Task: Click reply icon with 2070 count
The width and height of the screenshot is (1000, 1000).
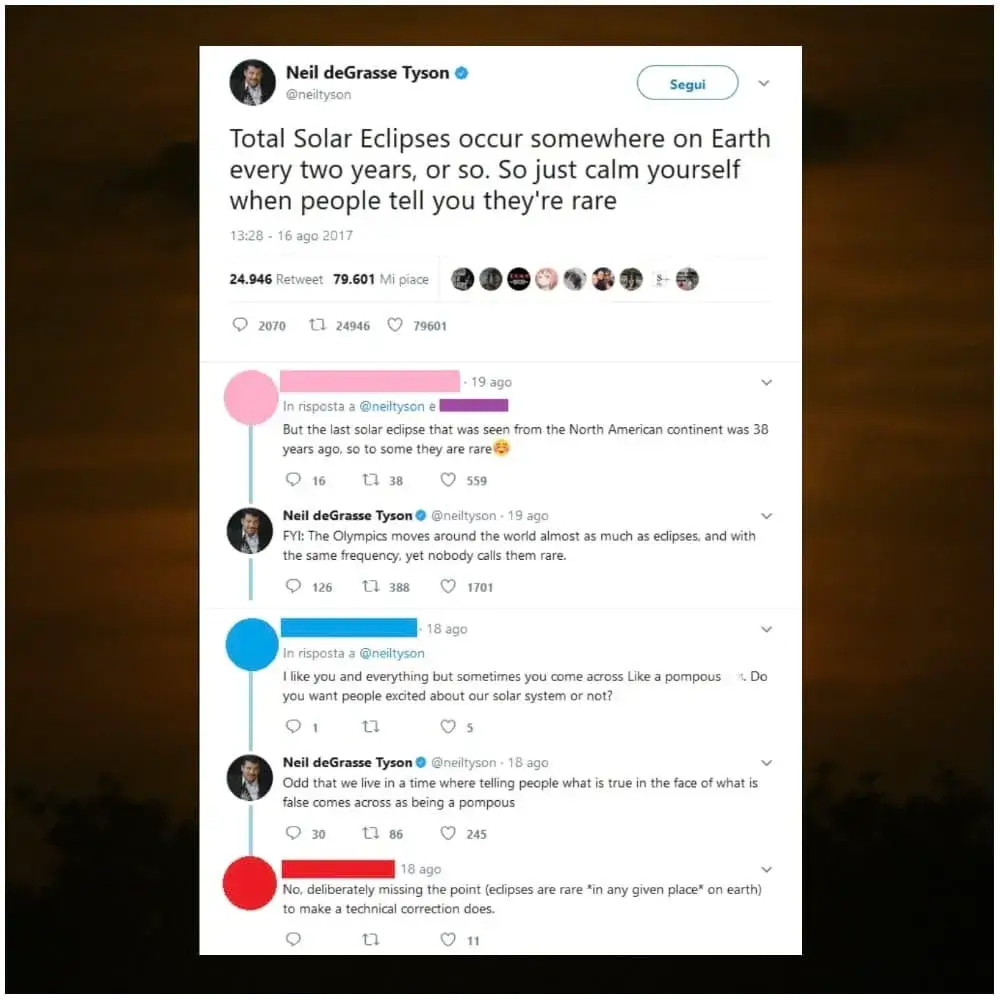Action: coord(240,325)
